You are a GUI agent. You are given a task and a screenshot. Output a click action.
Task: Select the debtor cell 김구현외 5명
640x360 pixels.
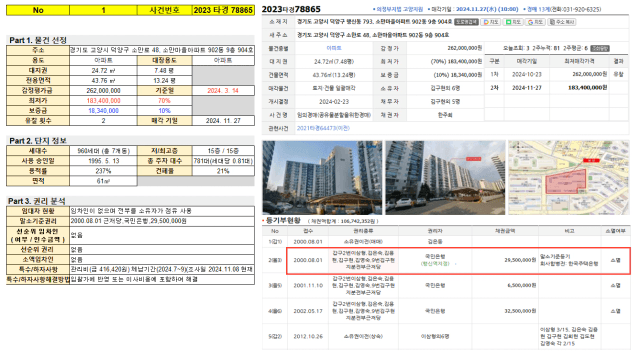pyautogui.click(x=445, y=102)
